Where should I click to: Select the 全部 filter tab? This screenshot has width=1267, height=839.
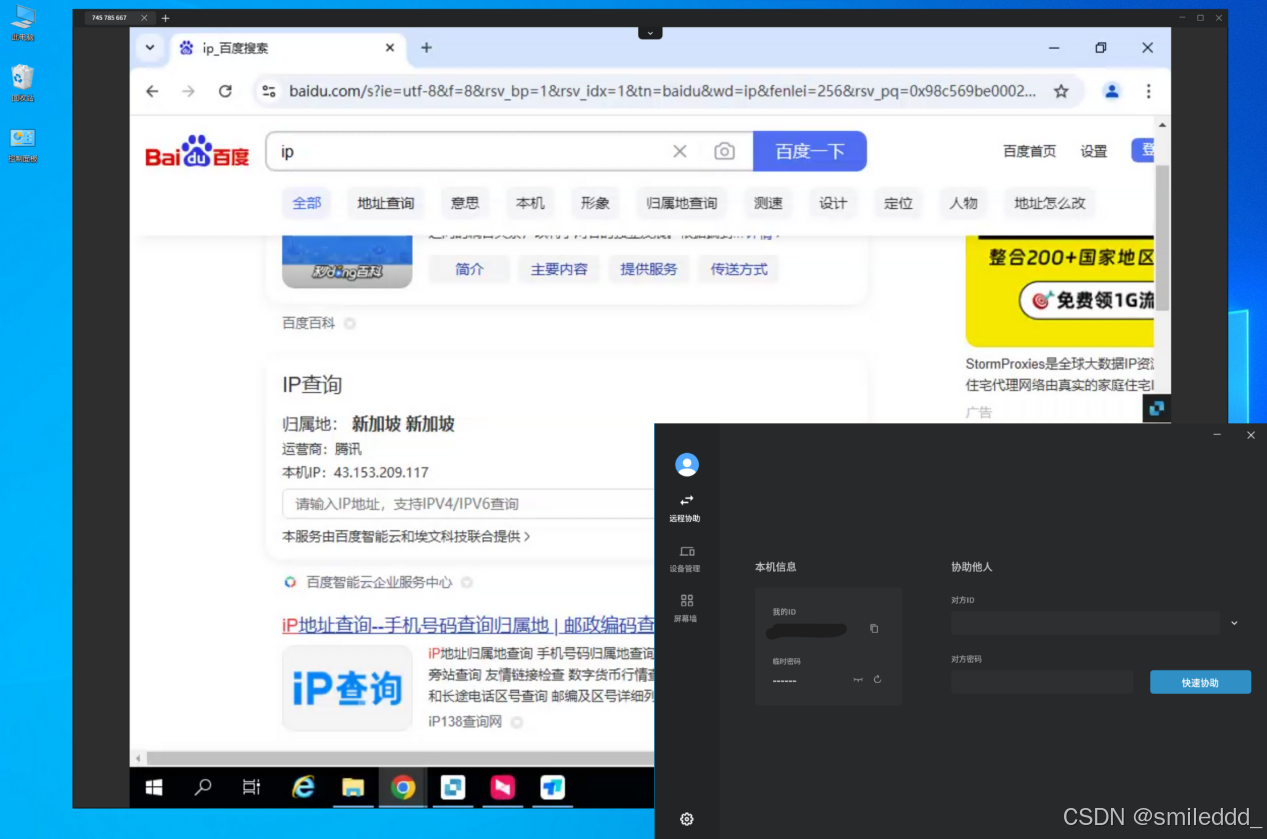tap(307, 203)
